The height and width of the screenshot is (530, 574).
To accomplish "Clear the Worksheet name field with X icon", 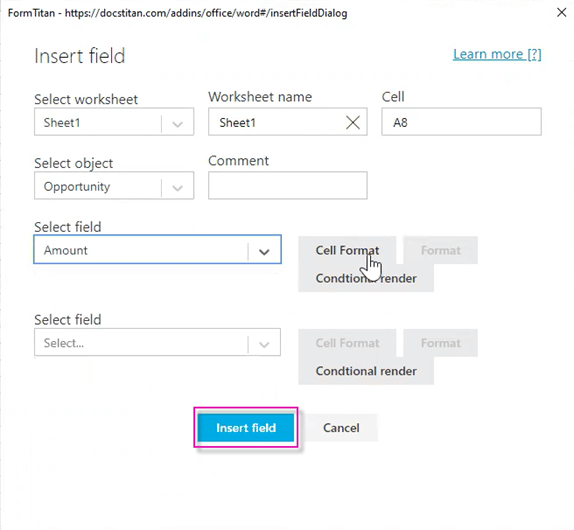I will pos(353,122).
